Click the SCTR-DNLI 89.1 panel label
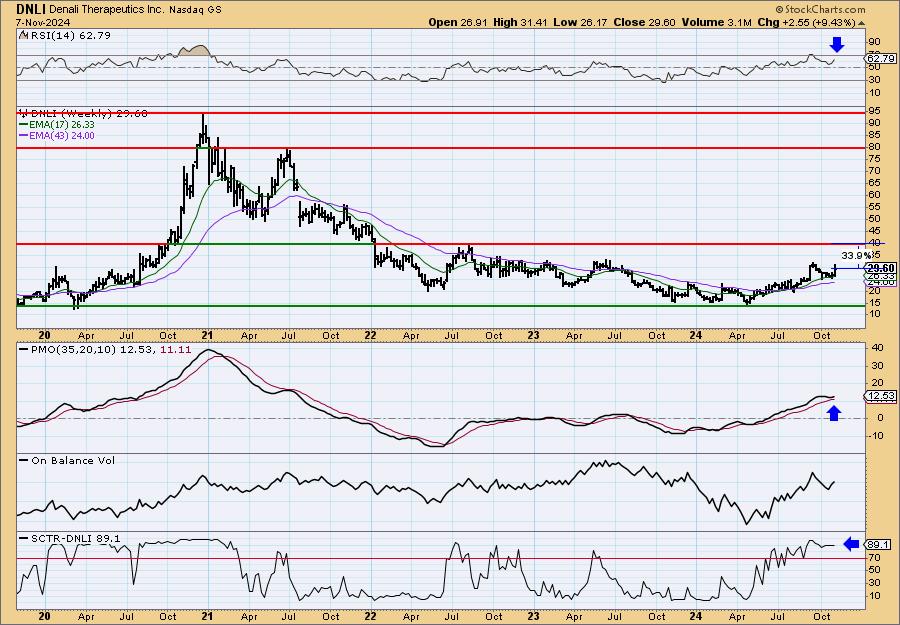The height and width of the screenshot is (625, 900). [x=76, y=538]
